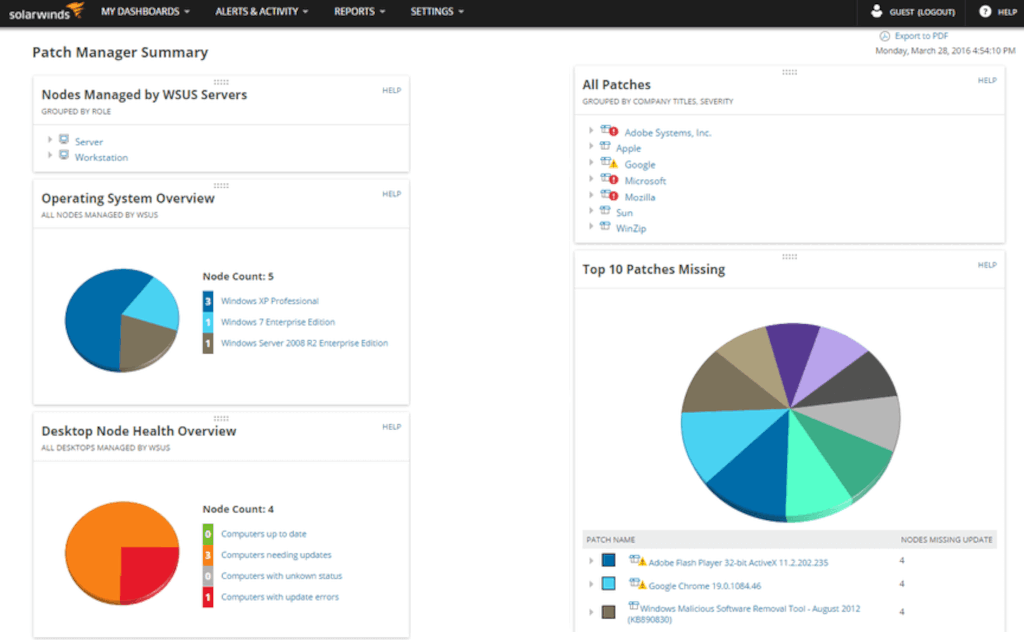This screenshot has width=1024, height=640.
Task: Open Help for Operating System Overview
Action: click(392, 194)
